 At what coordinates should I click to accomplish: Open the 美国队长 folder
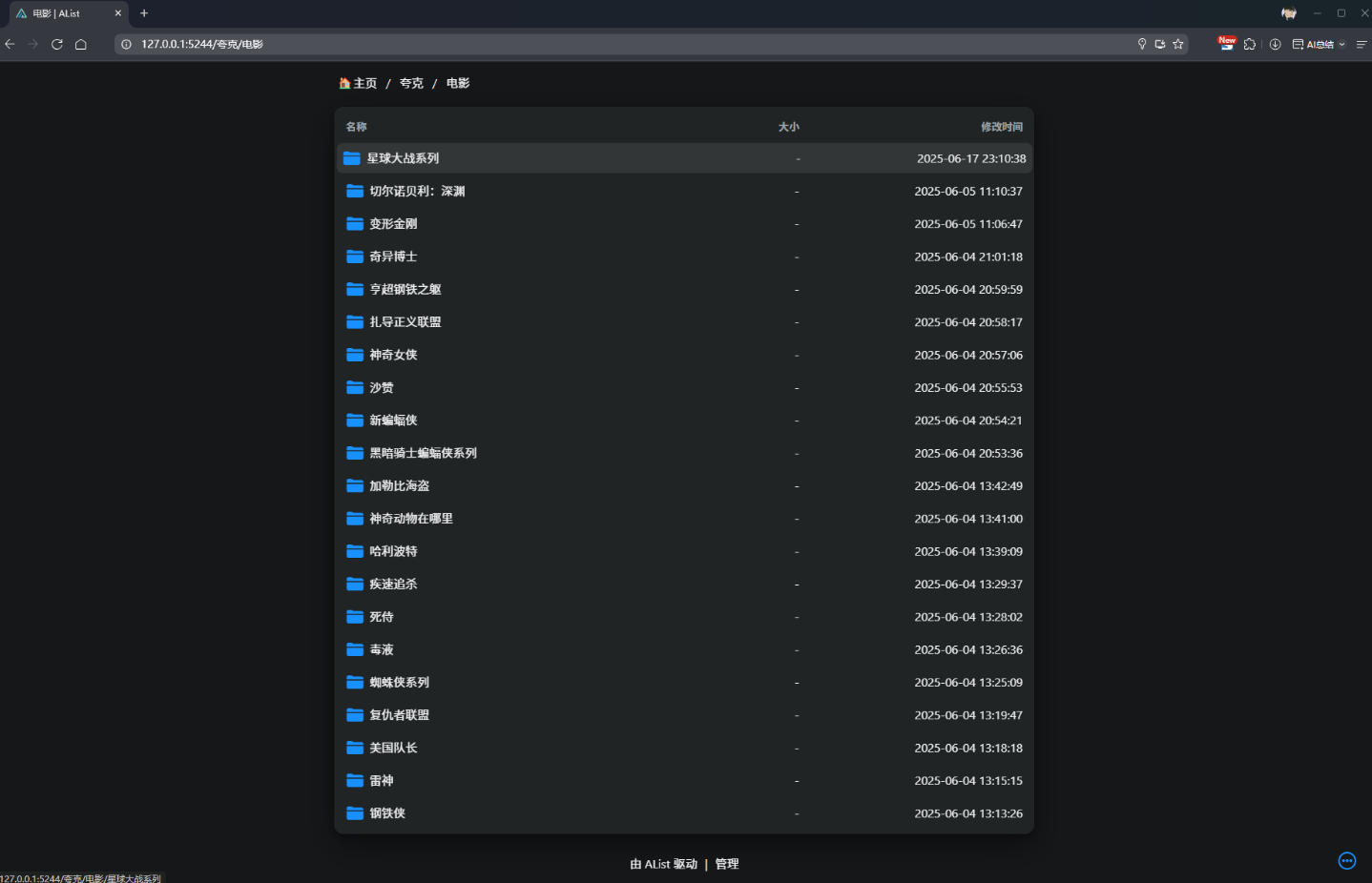pos(684,748)
